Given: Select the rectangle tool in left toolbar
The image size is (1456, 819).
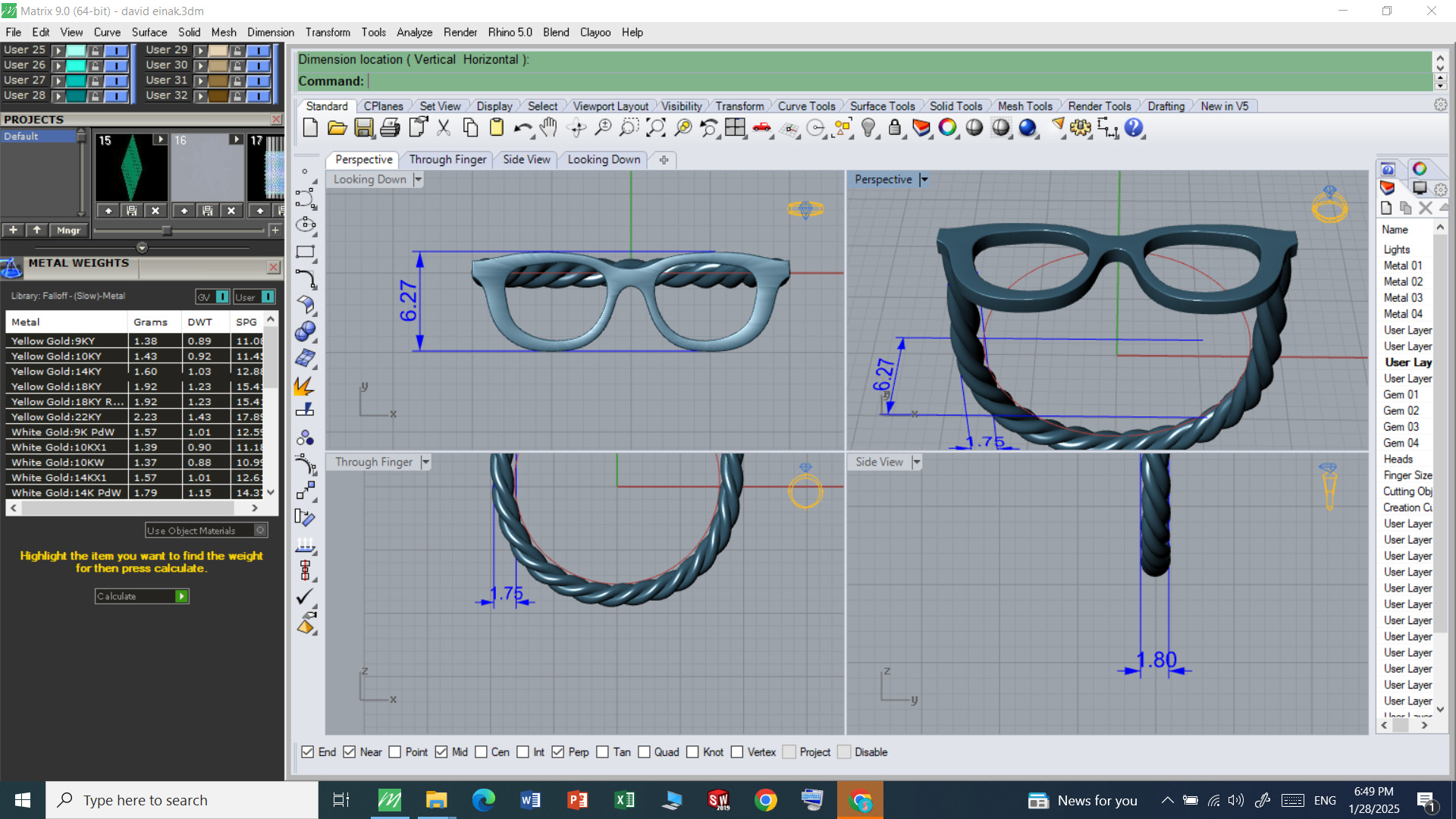Looking at the screenshot, I should 306,252.
